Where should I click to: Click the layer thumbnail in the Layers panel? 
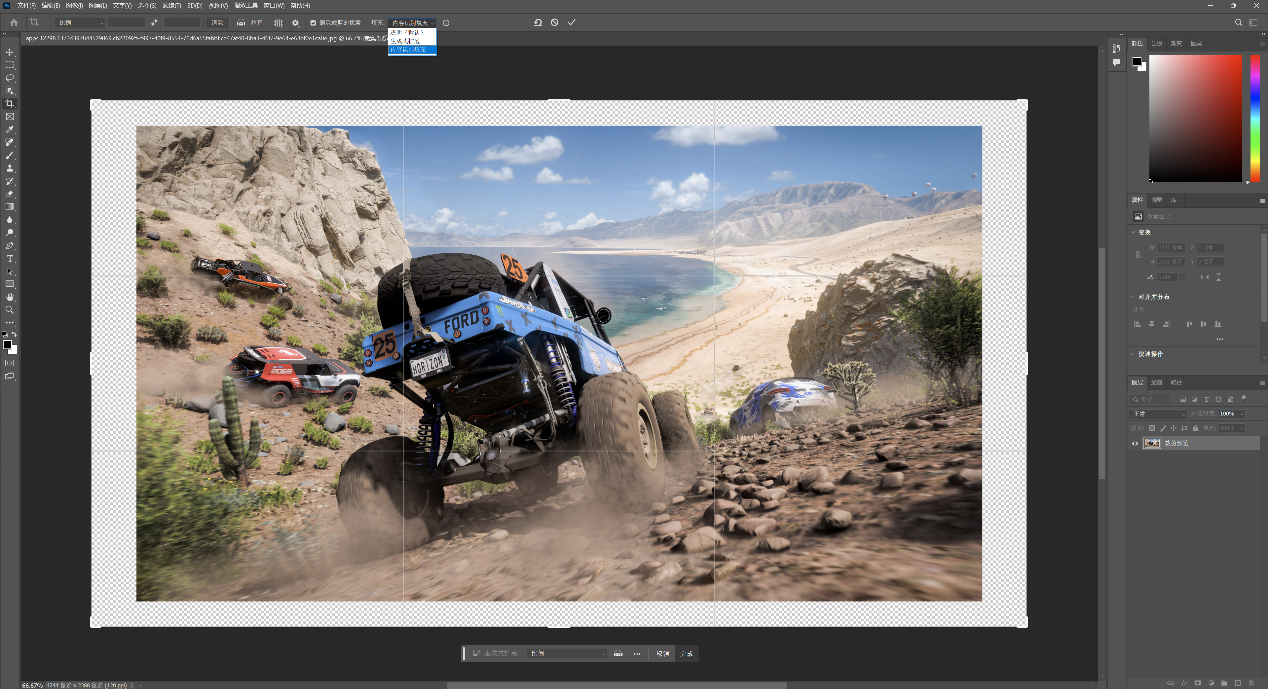click(1152, 443)
